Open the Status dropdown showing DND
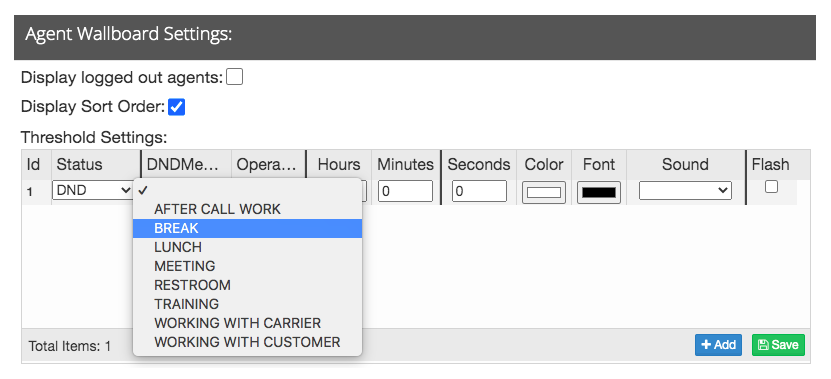 click(x=93, y=190)
